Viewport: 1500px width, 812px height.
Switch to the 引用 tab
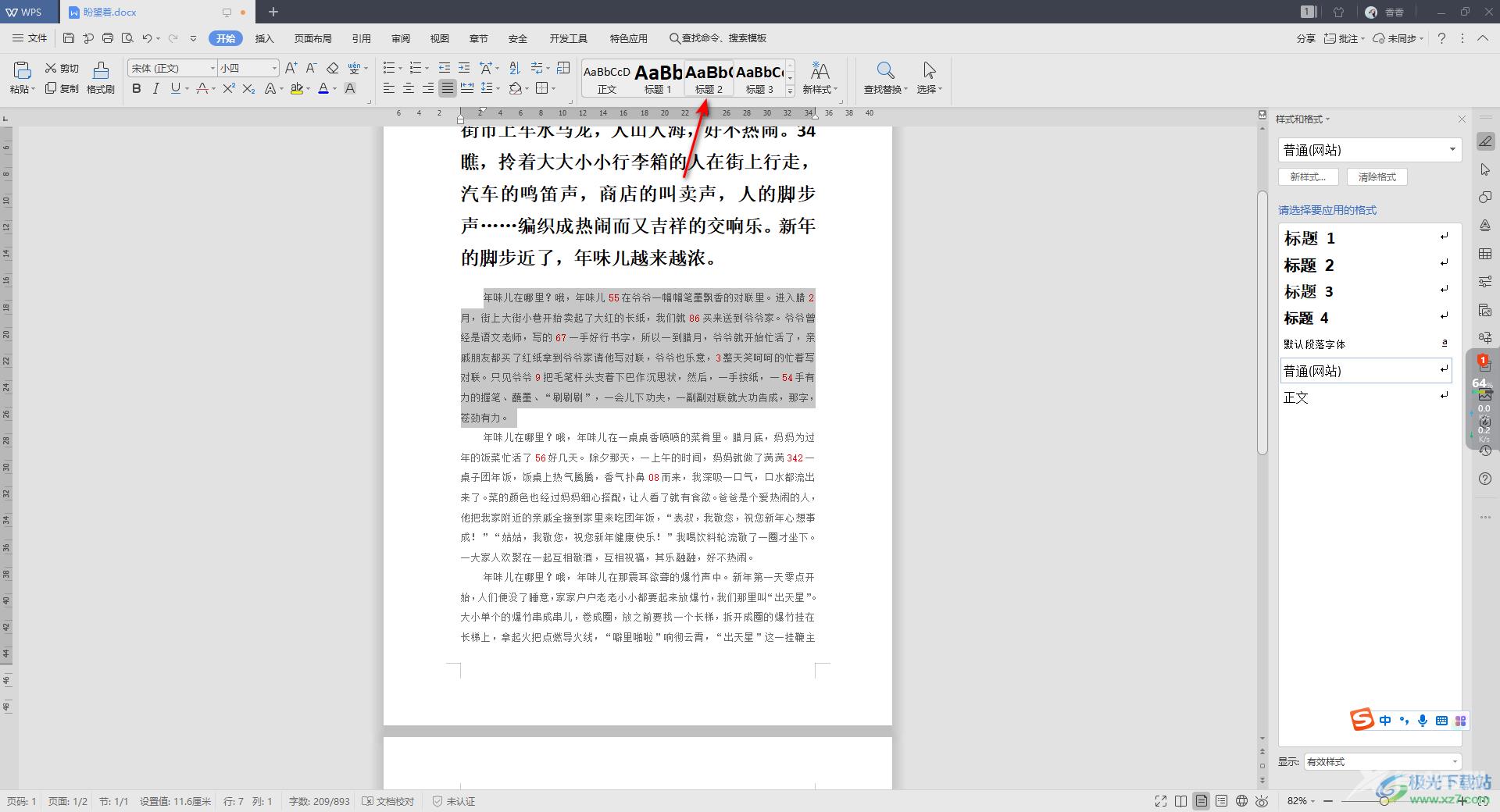362,38
